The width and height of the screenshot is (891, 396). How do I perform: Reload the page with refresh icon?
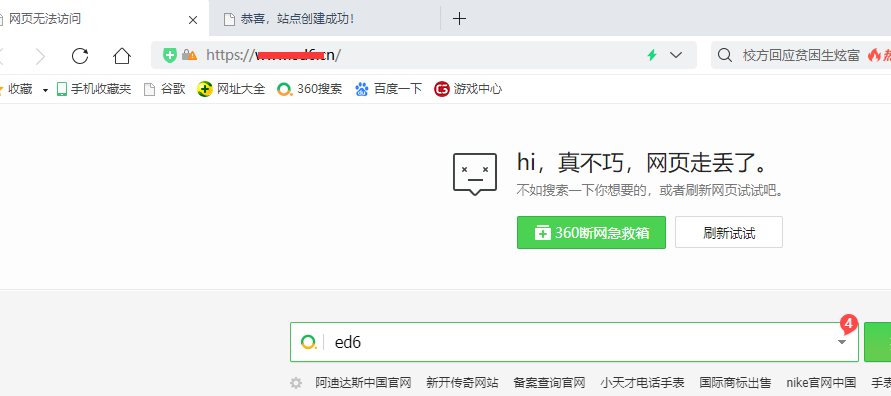tap(80, 56)
